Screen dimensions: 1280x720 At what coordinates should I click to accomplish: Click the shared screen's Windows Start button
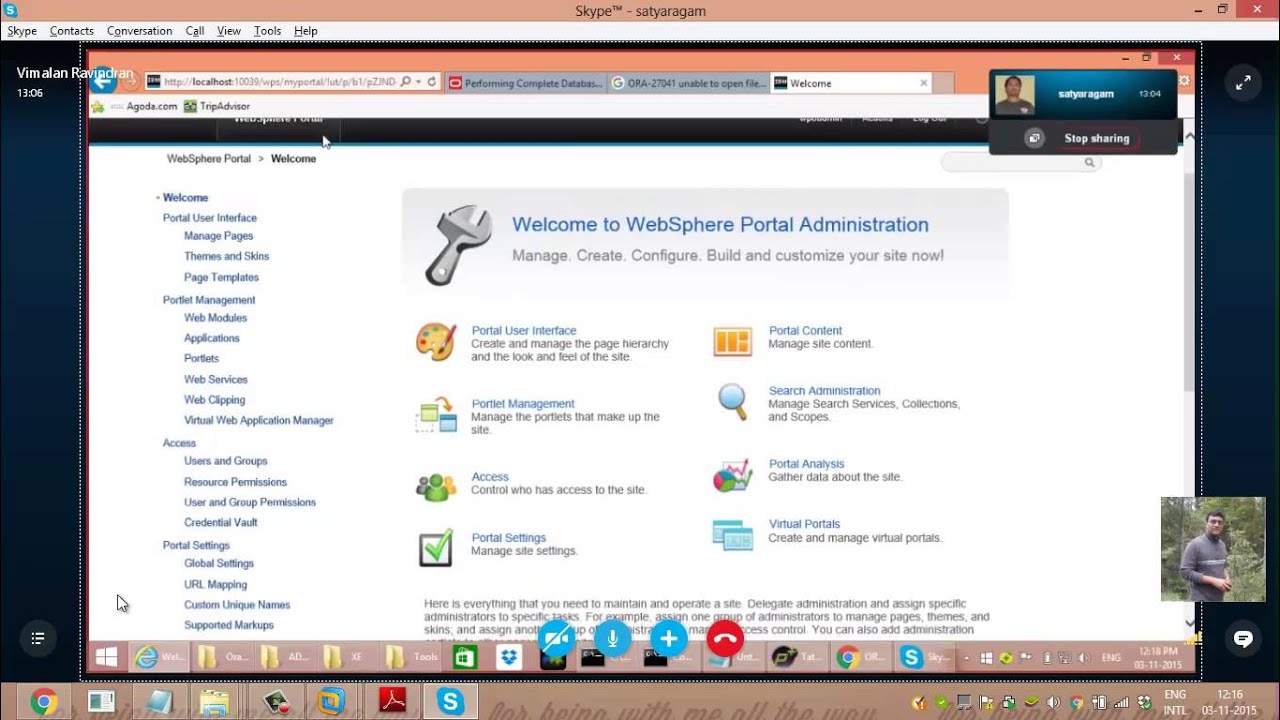(x=107, y=657)
